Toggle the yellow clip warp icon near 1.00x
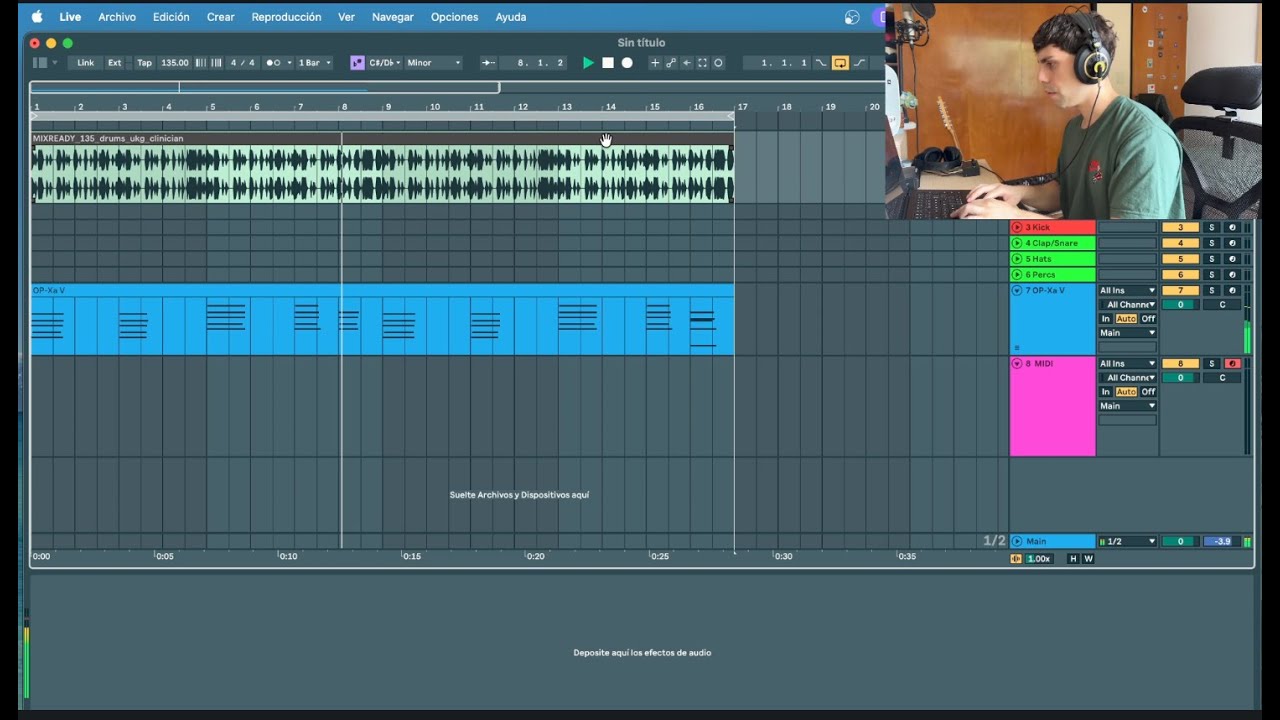The image size is (1280, 720). tap(1017, 559)
